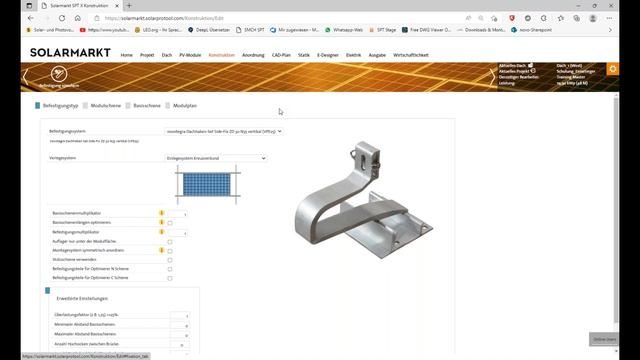Open browser collections icon
The width and height of the screenshot is (640, 360).
click(x=576, y=18)
